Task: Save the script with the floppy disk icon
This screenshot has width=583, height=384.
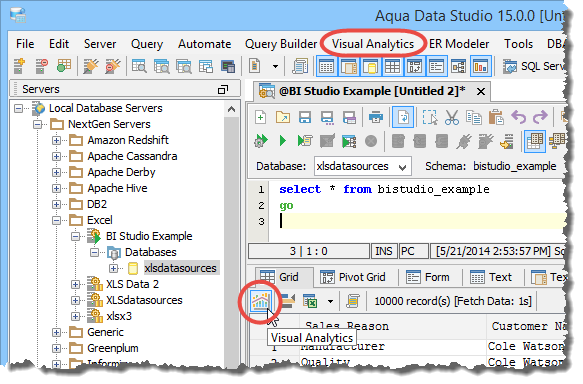Action: coord(305,117)
